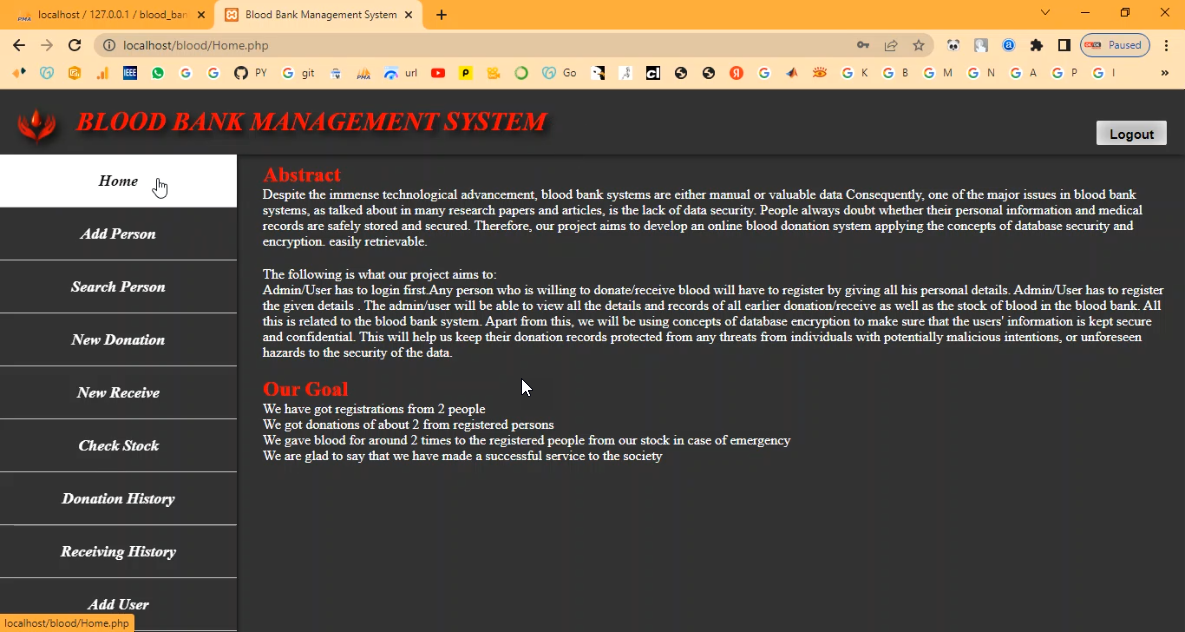The image size is (1185, 632).
Task: Open the Google 'A' bookmark
Action: [x=1023, y=73]
